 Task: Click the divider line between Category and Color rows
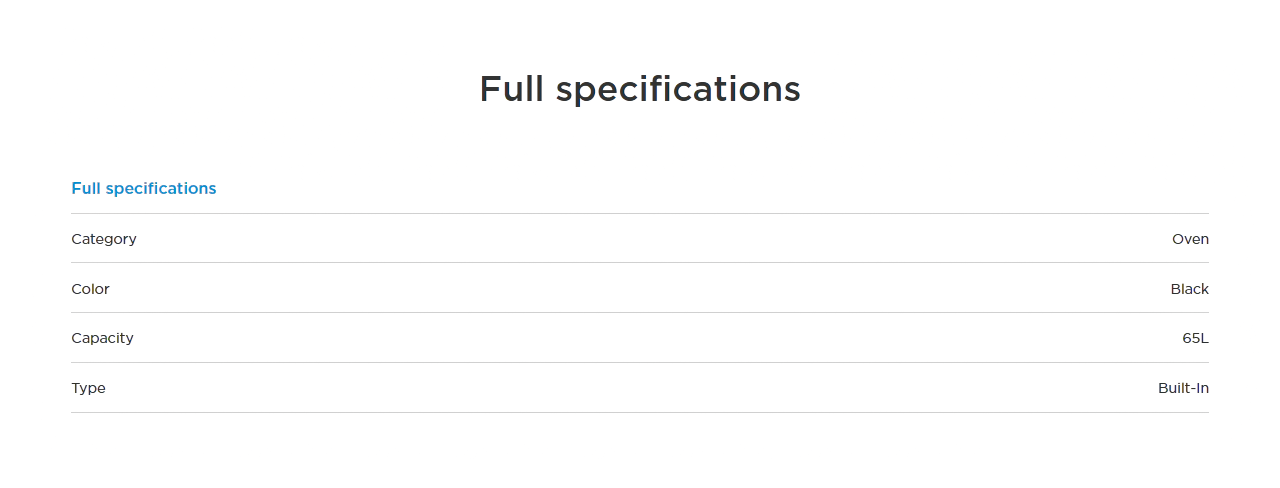pos(640,263)
